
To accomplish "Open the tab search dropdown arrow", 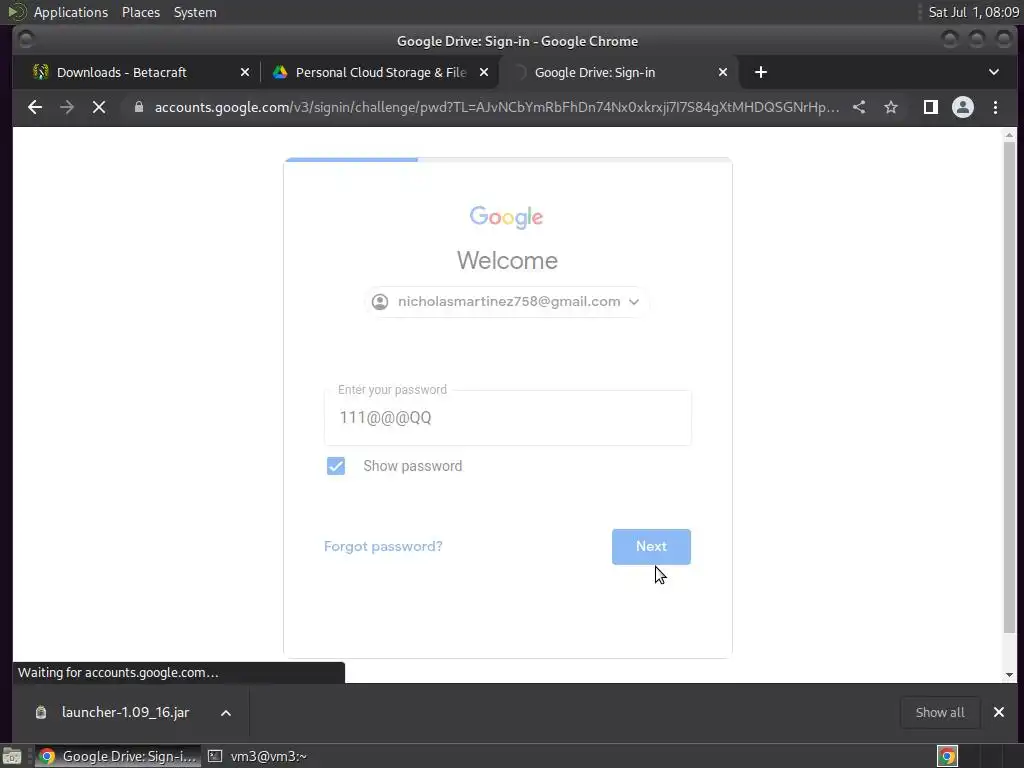I will [993, 72].
